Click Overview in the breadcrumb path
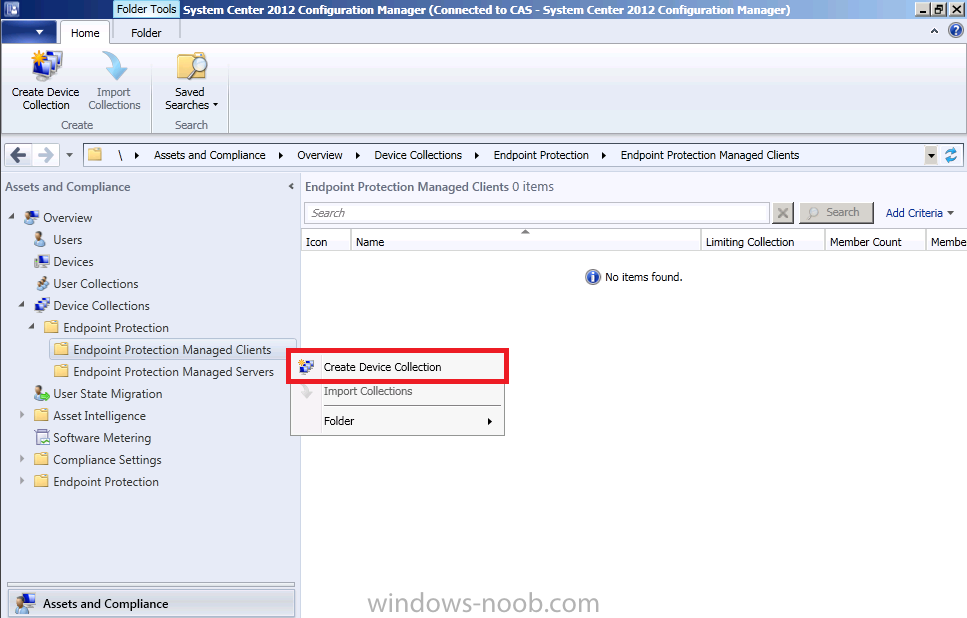 pyautogui.click(x=319, y=155)
